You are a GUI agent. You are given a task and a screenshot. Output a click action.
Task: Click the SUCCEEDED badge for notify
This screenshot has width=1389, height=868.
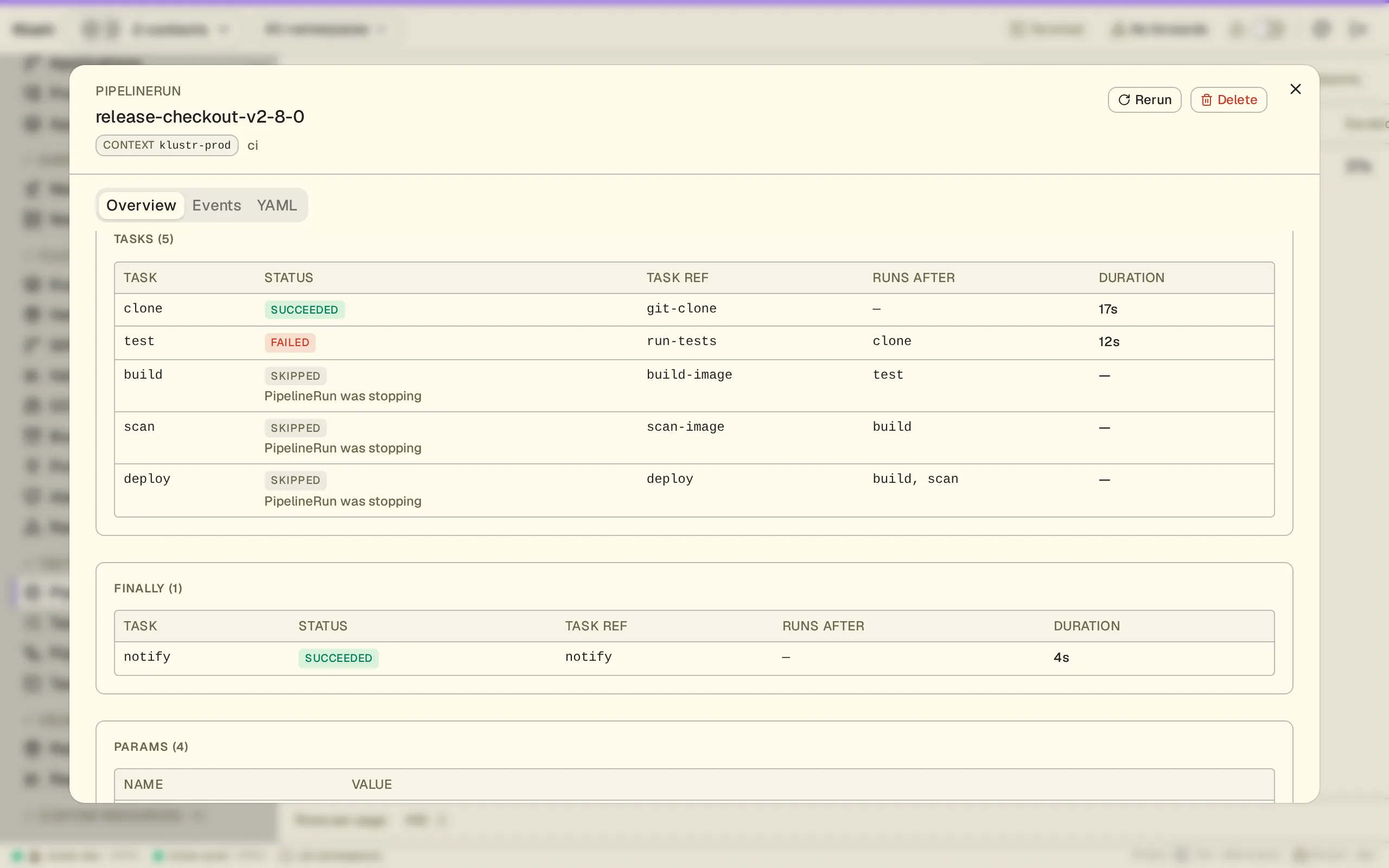point(338,658)
